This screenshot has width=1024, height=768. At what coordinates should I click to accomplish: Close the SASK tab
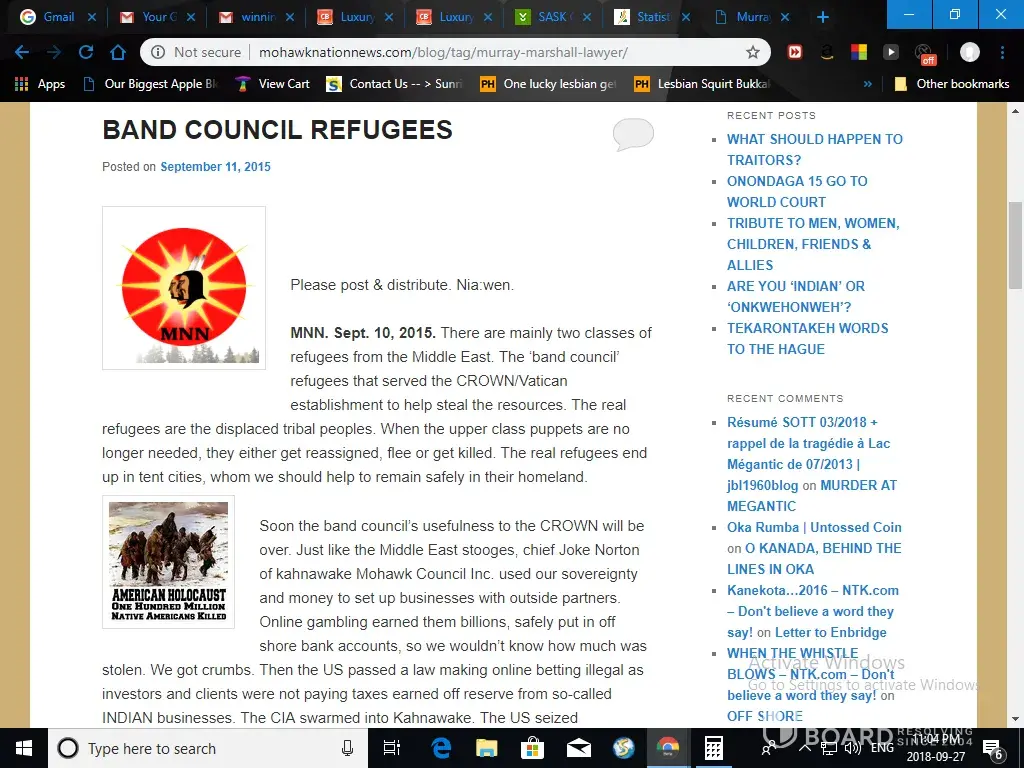(x=587, y=17)
